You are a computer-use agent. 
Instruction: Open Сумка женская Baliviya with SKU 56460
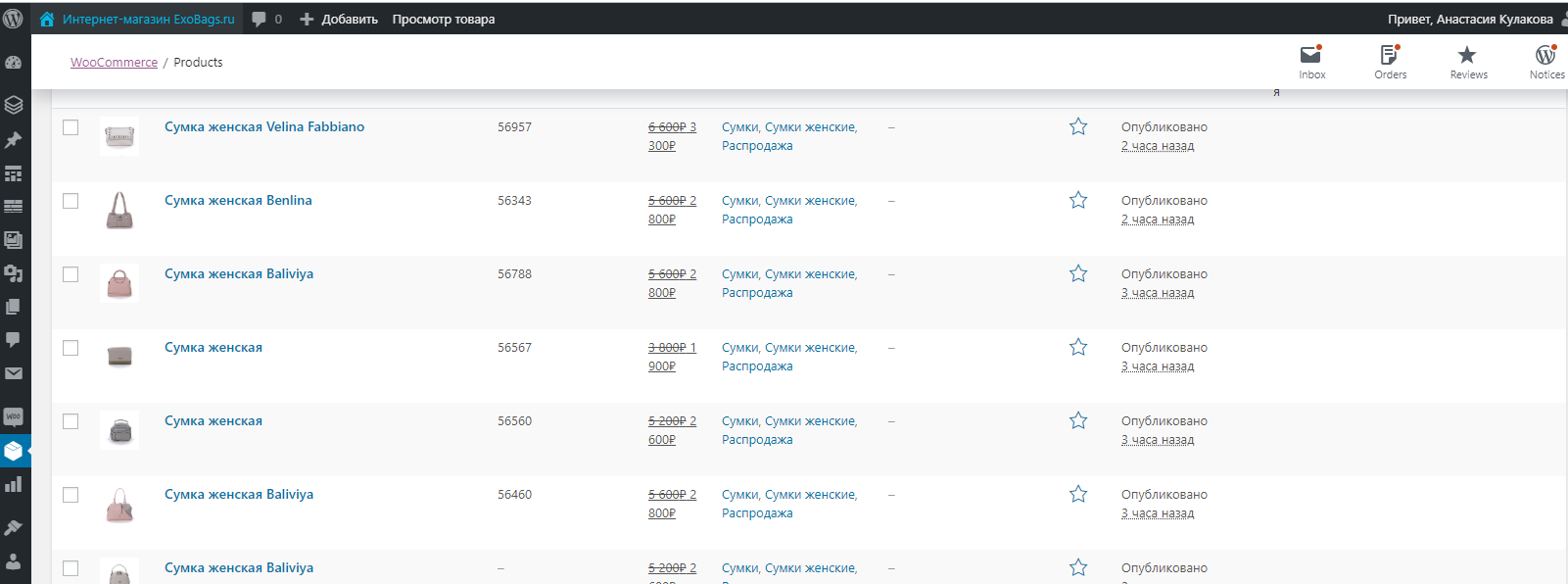click(239, 494)
